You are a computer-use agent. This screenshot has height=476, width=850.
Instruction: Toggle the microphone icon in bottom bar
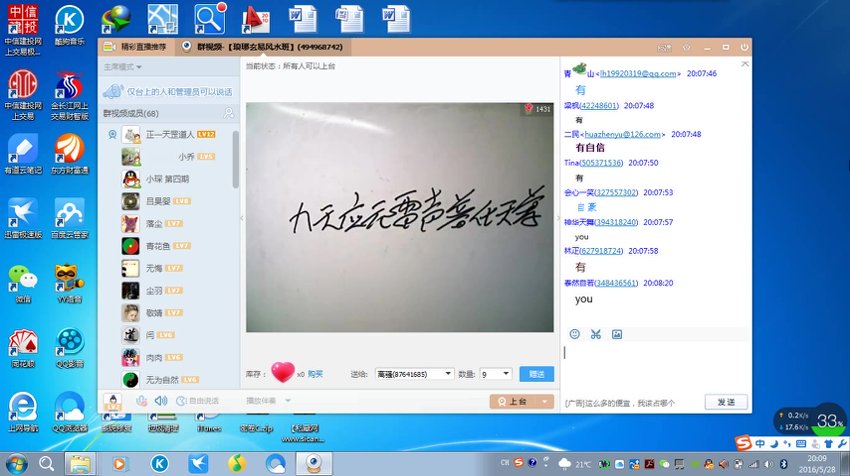pyautogui.click(x=141, y=401)
